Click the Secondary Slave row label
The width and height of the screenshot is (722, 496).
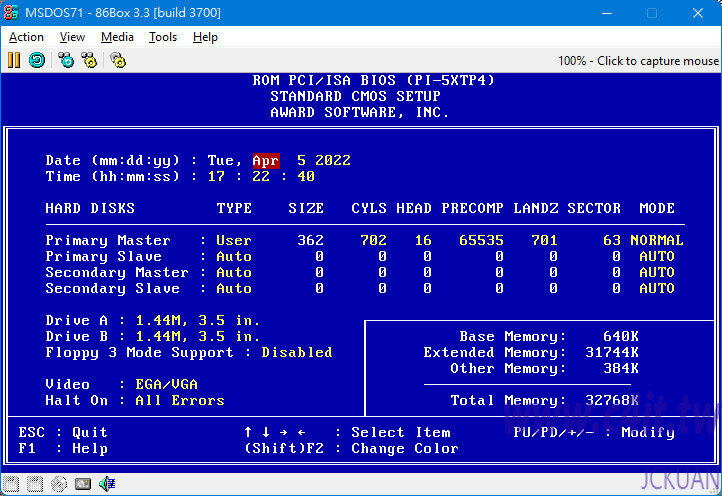coord(112,289)
